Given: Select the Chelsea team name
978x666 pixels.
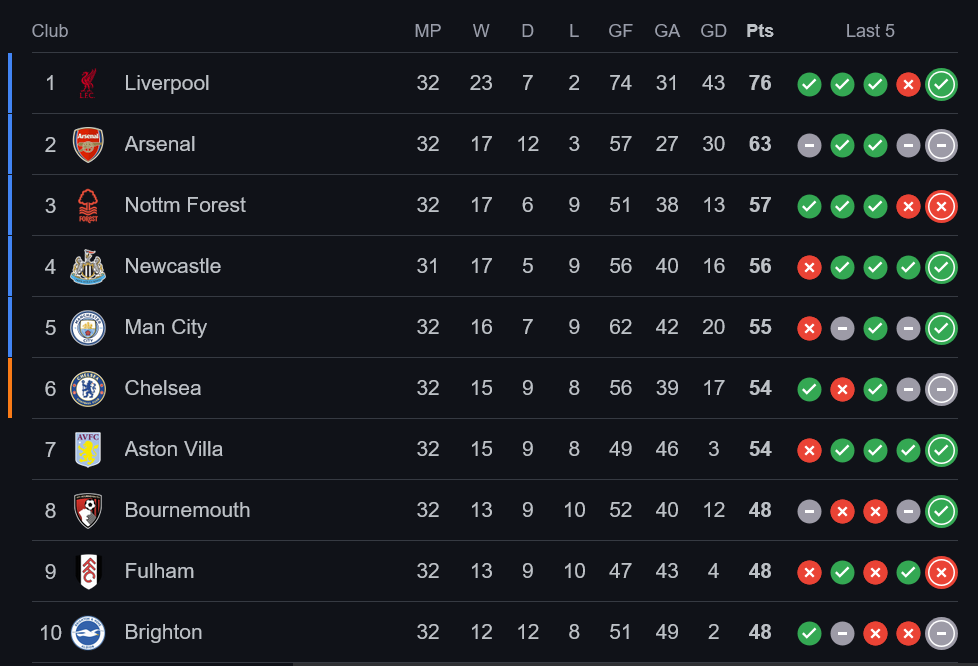Looking at the screenshot, I should coord(163,388).
